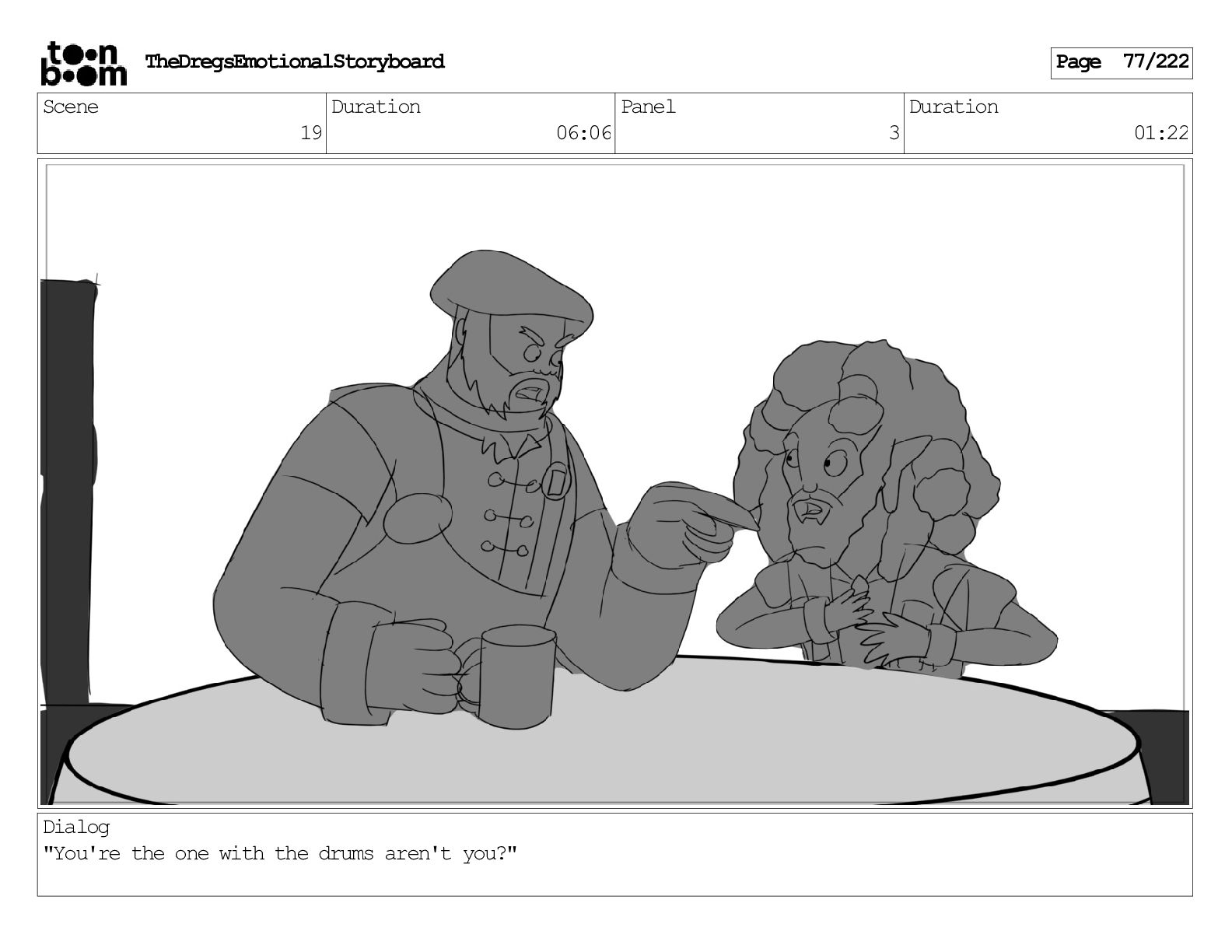Select the dialog line about the drums
This screenshot has height=952, width=1232.
(x=280, y=853)
